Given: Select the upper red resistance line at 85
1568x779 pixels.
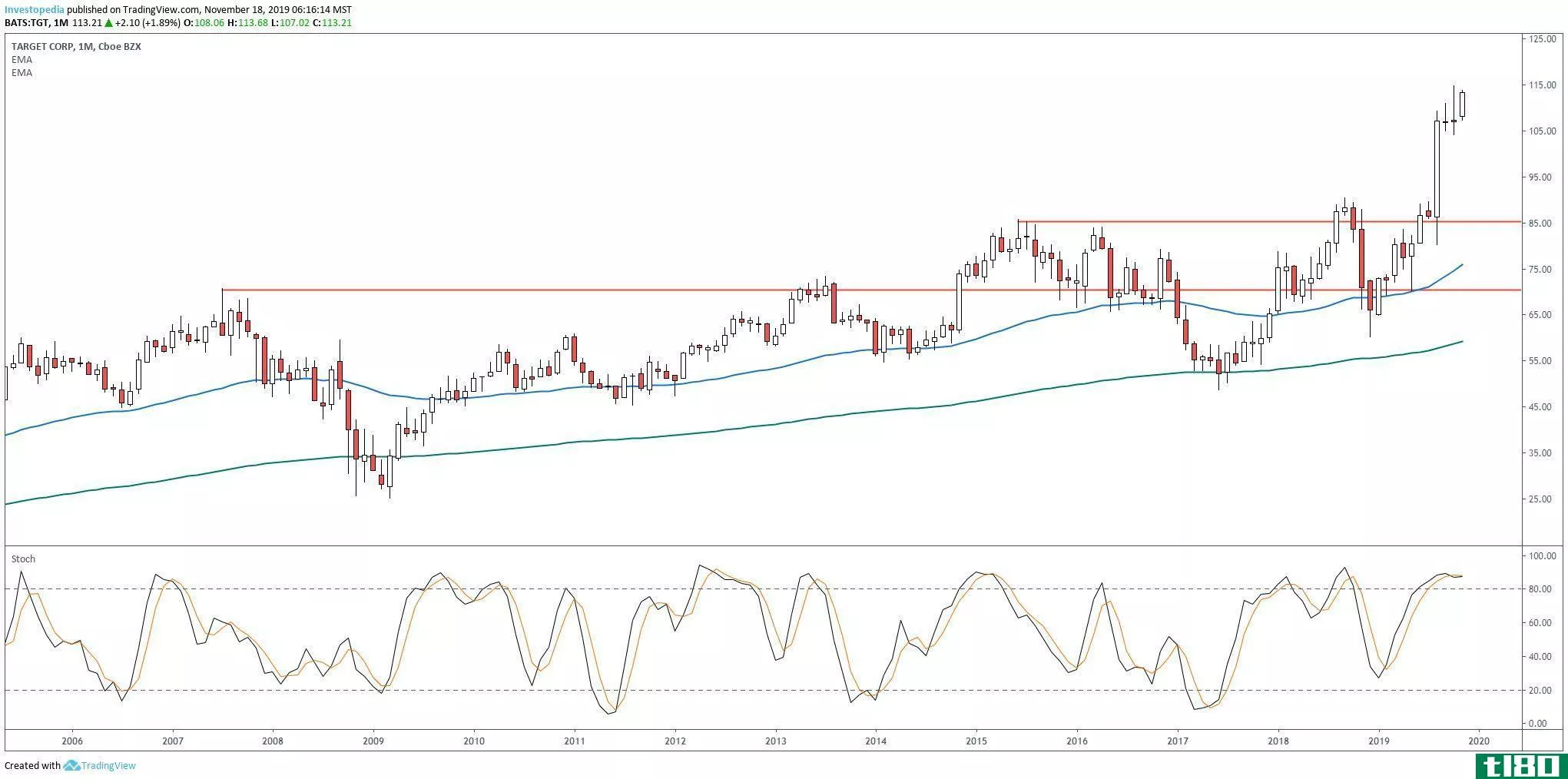Looking at the screenshot, I should click(x=1269, y=221).
